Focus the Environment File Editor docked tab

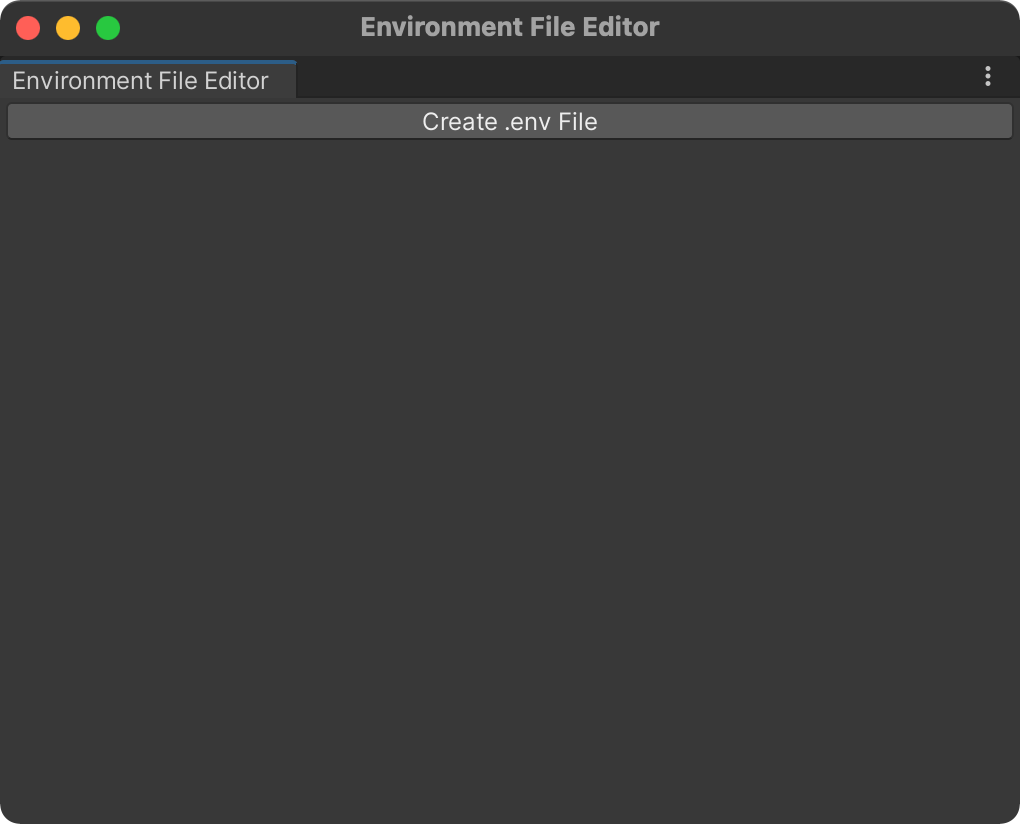(x=148, y=80)
